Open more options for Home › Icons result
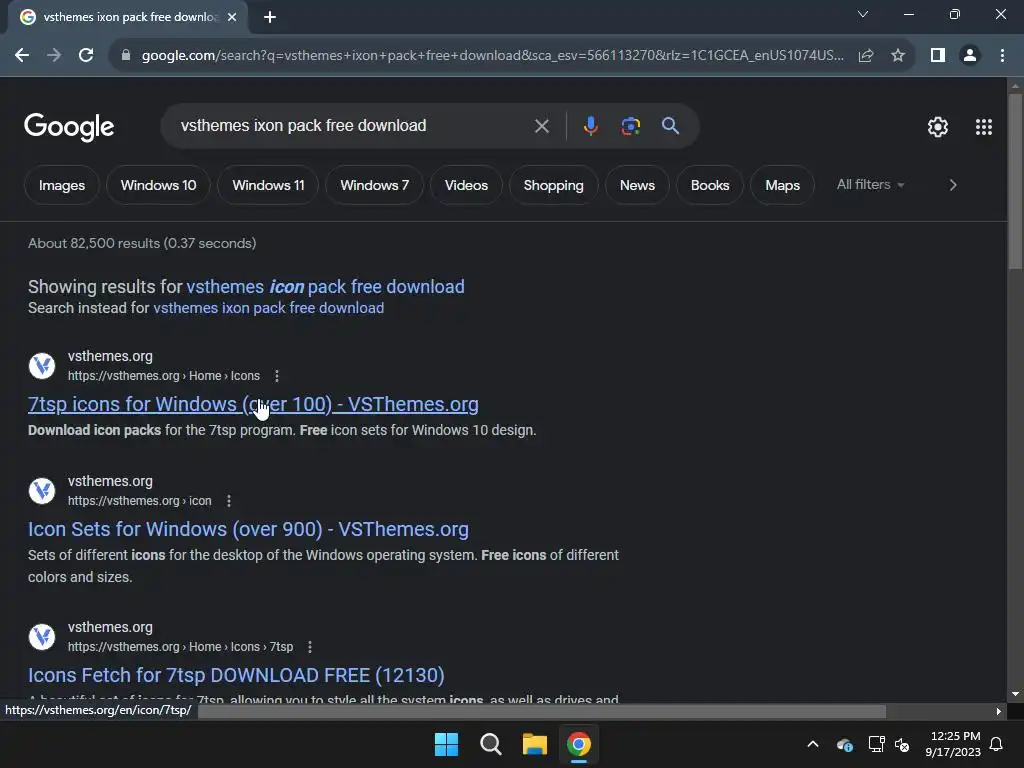Screen dimensions: 1024x768 tap(277, 376)
